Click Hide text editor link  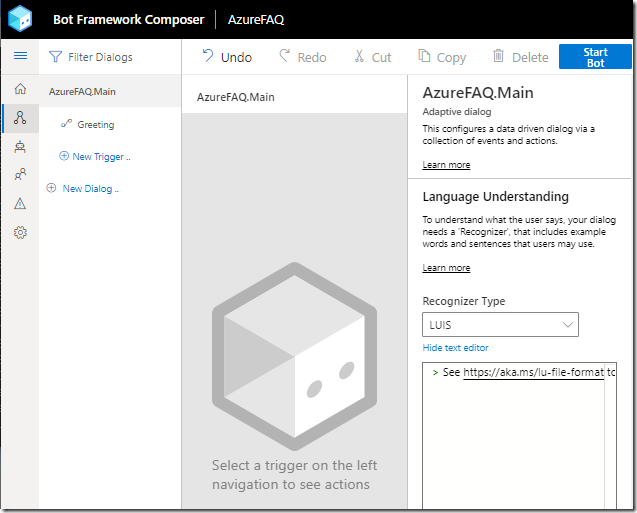point(455,348)
